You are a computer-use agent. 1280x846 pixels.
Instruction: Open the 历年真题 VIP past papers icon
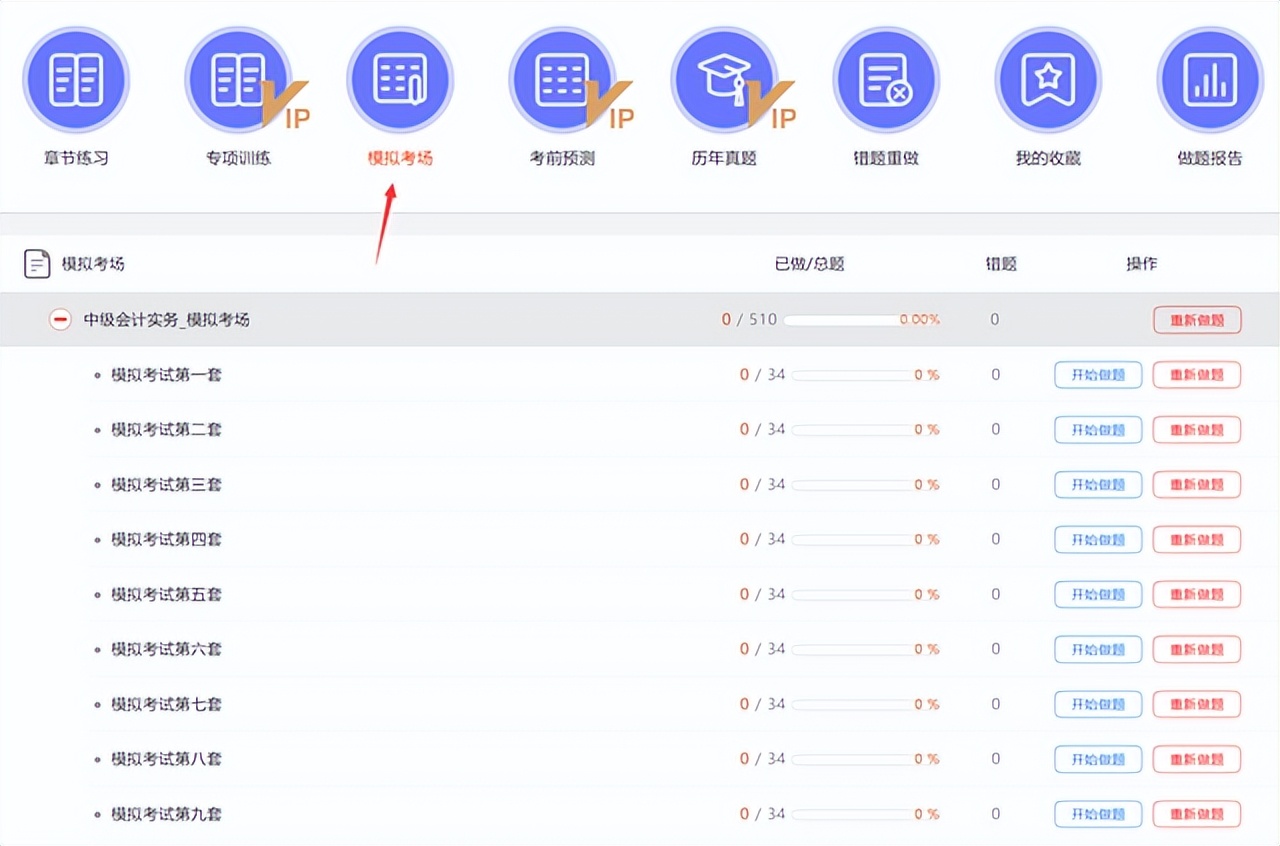tap(724, 80)
